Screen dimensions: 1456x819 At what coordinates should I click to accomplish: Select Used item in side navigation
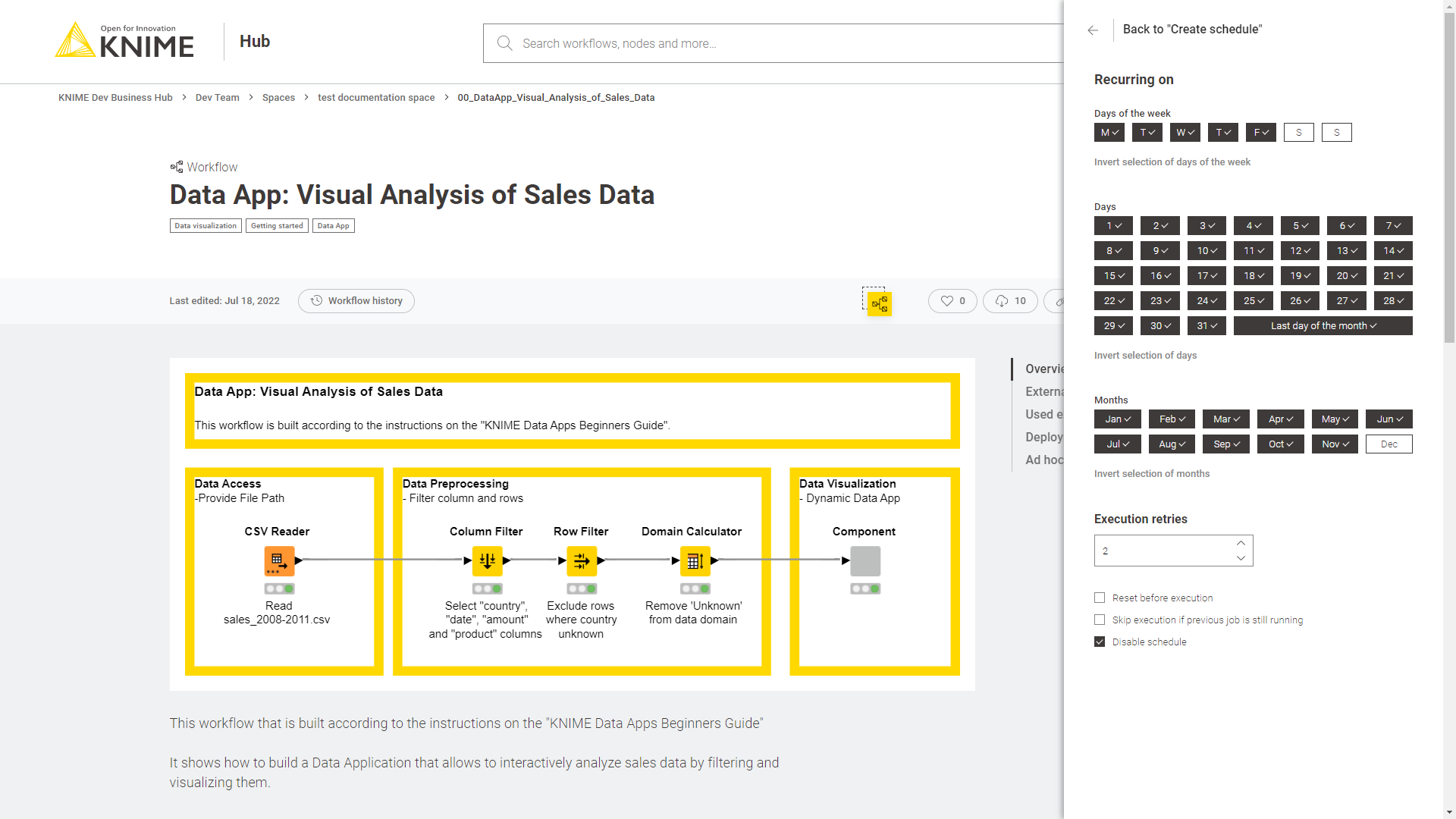(1044, 414)
